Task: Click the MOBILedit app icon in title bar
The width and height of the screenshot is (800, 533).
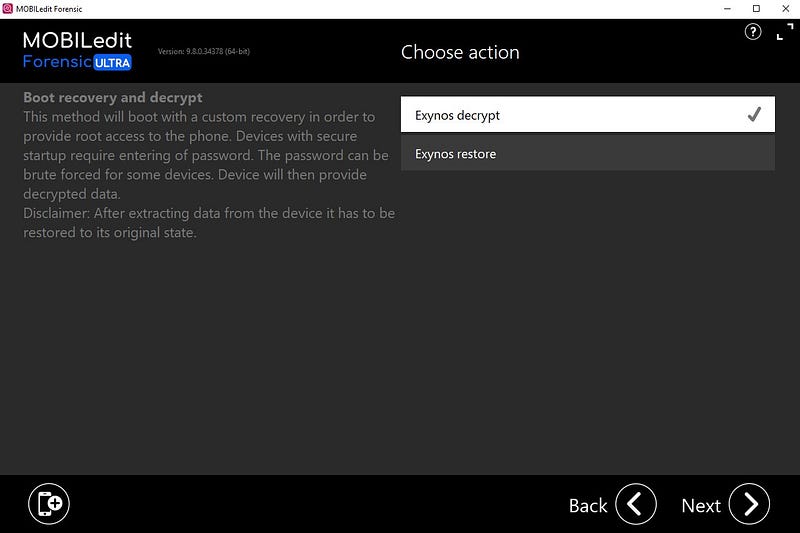Action: [x=7, y=9]
